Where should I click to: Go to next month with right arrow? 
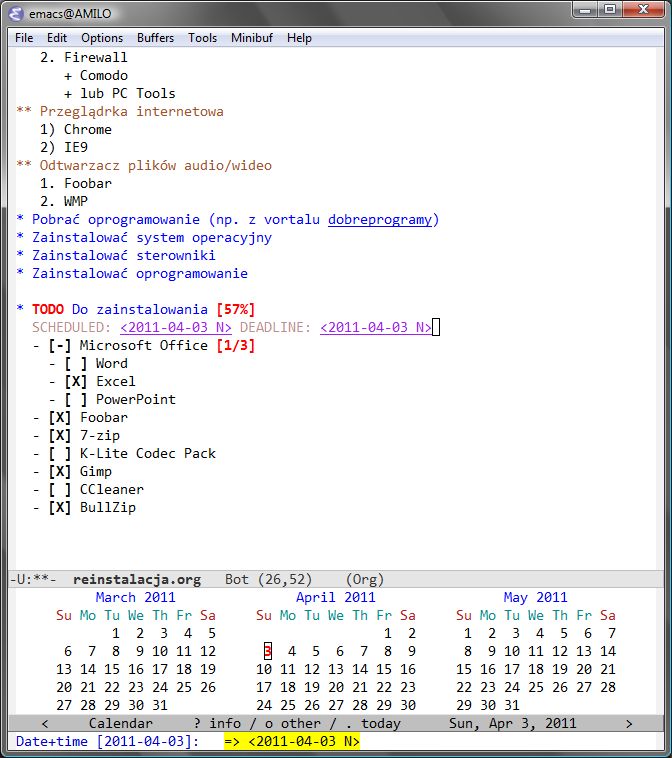click(628, 723)
